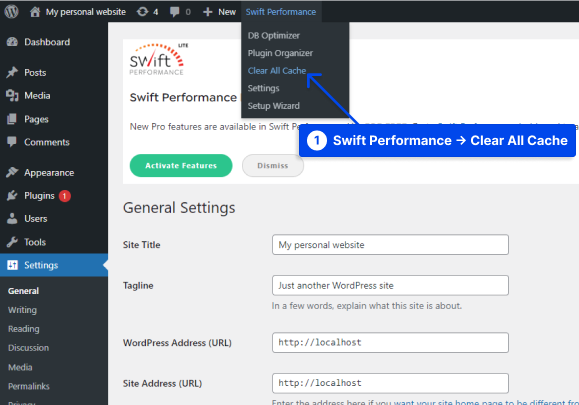Open Users menu in sidebar

pos(36,219)
